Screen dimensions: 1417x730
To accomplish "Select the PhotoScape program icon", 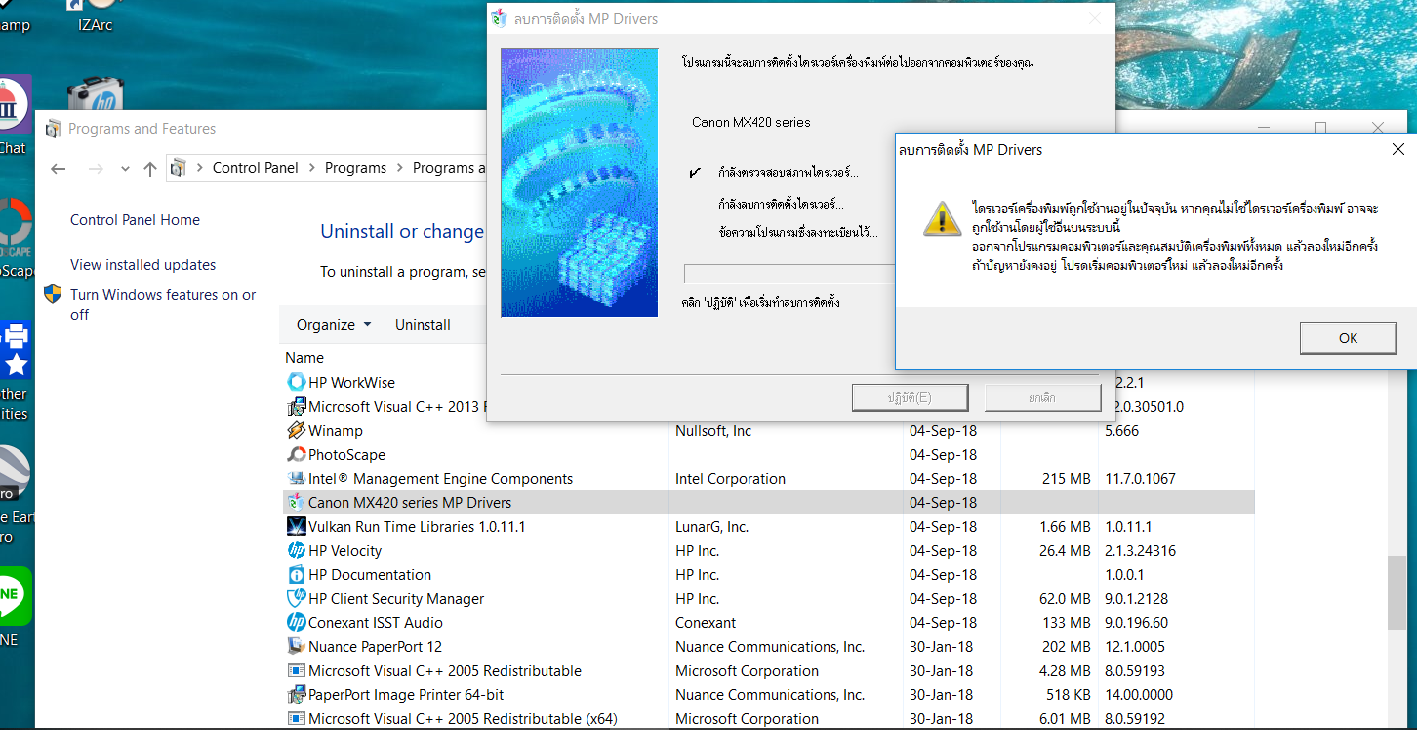I will (x=296, y=454).
